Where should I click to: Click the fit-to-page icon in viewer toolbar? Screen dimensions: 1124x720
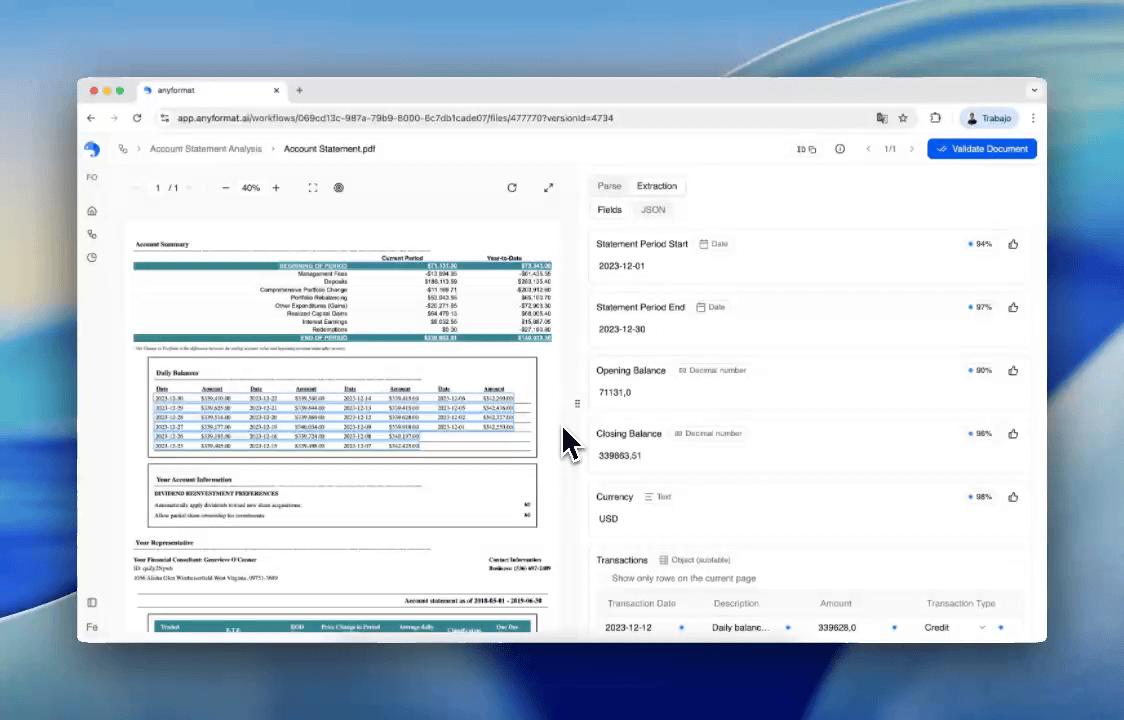(313, 188)
